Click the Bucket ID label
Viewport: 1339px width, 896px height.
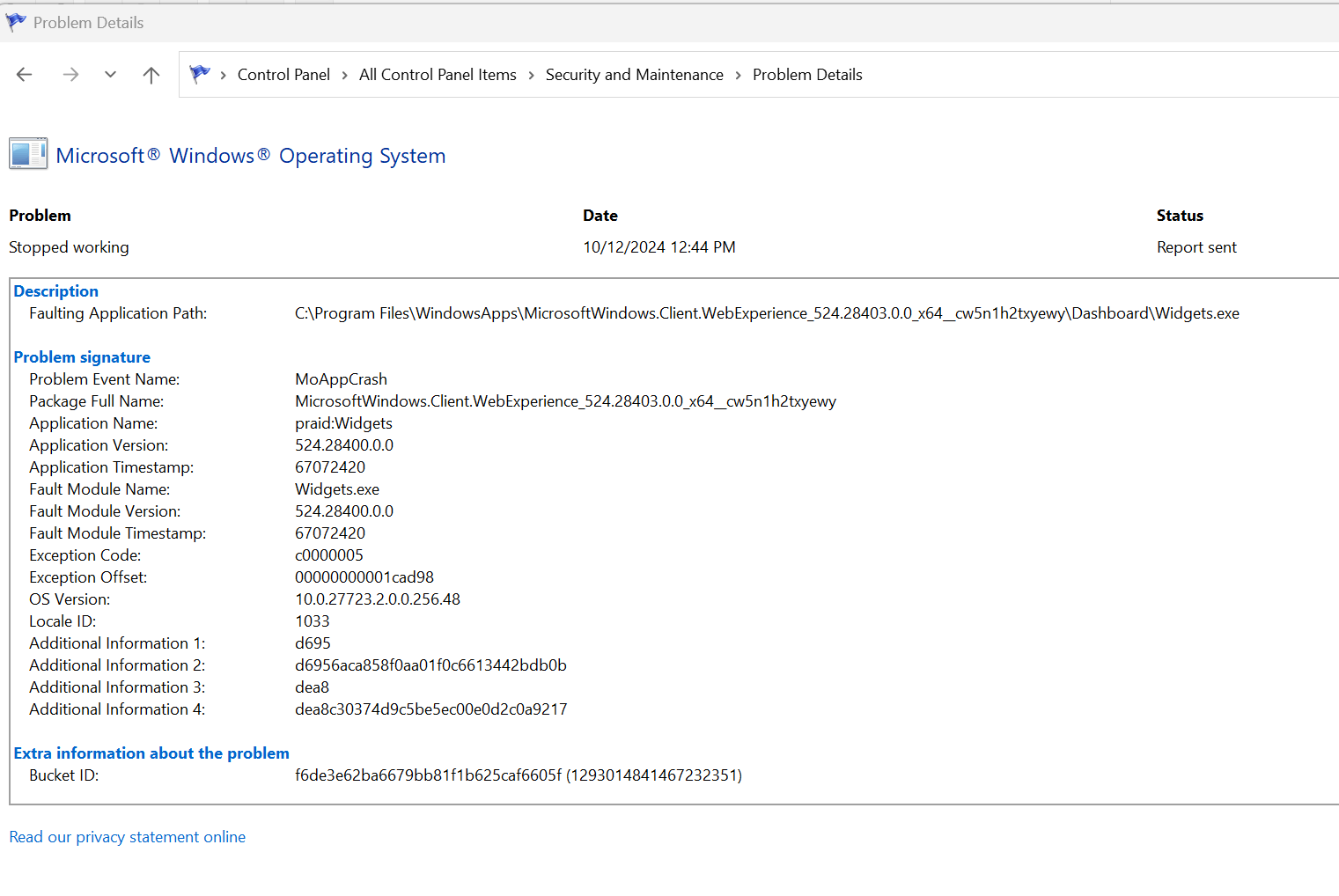(x=63, y=775)
